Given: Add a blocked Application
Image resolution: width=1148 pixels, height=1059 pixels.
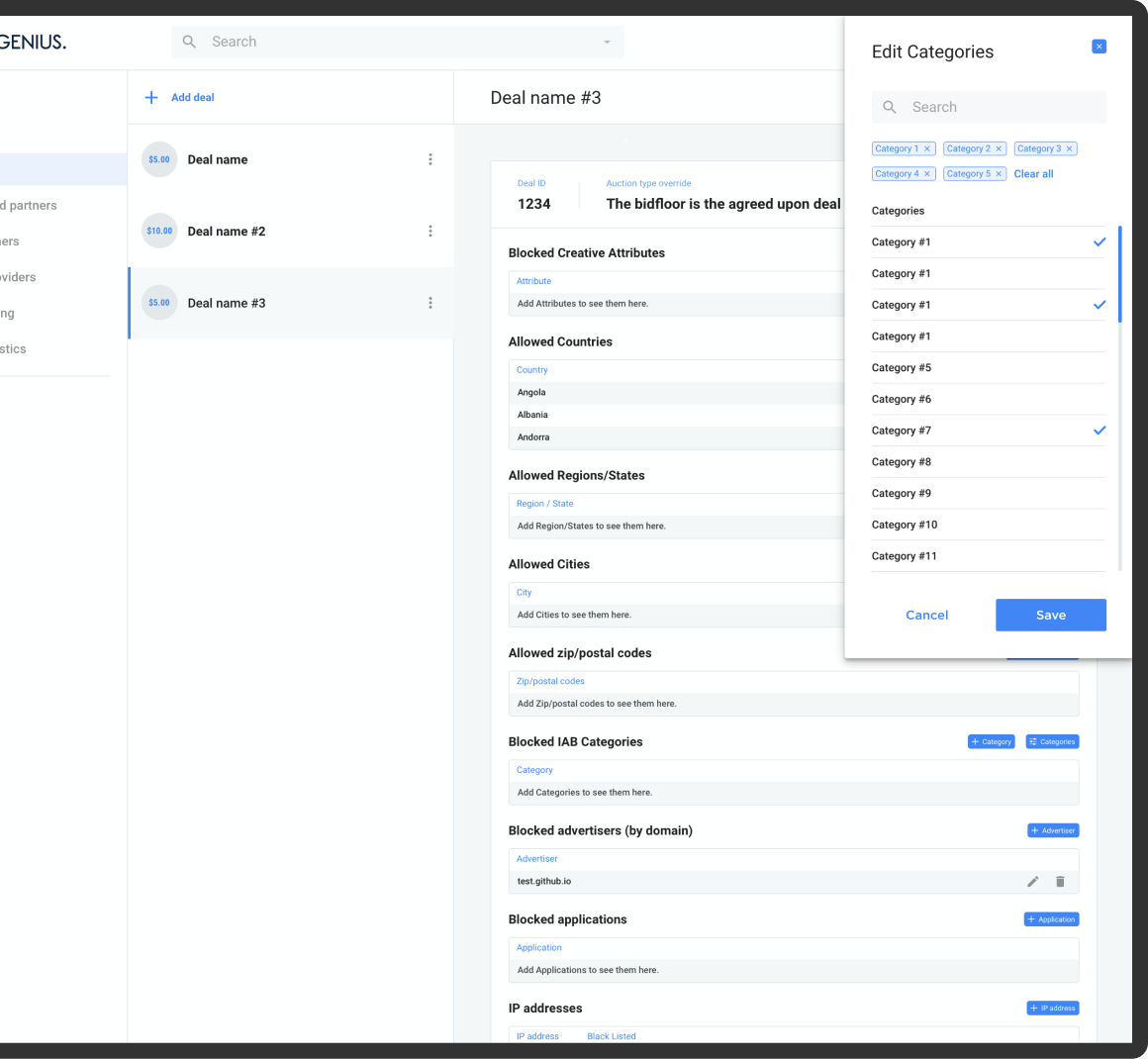Looking at the screenshot, I should [x=1051, y=919].
